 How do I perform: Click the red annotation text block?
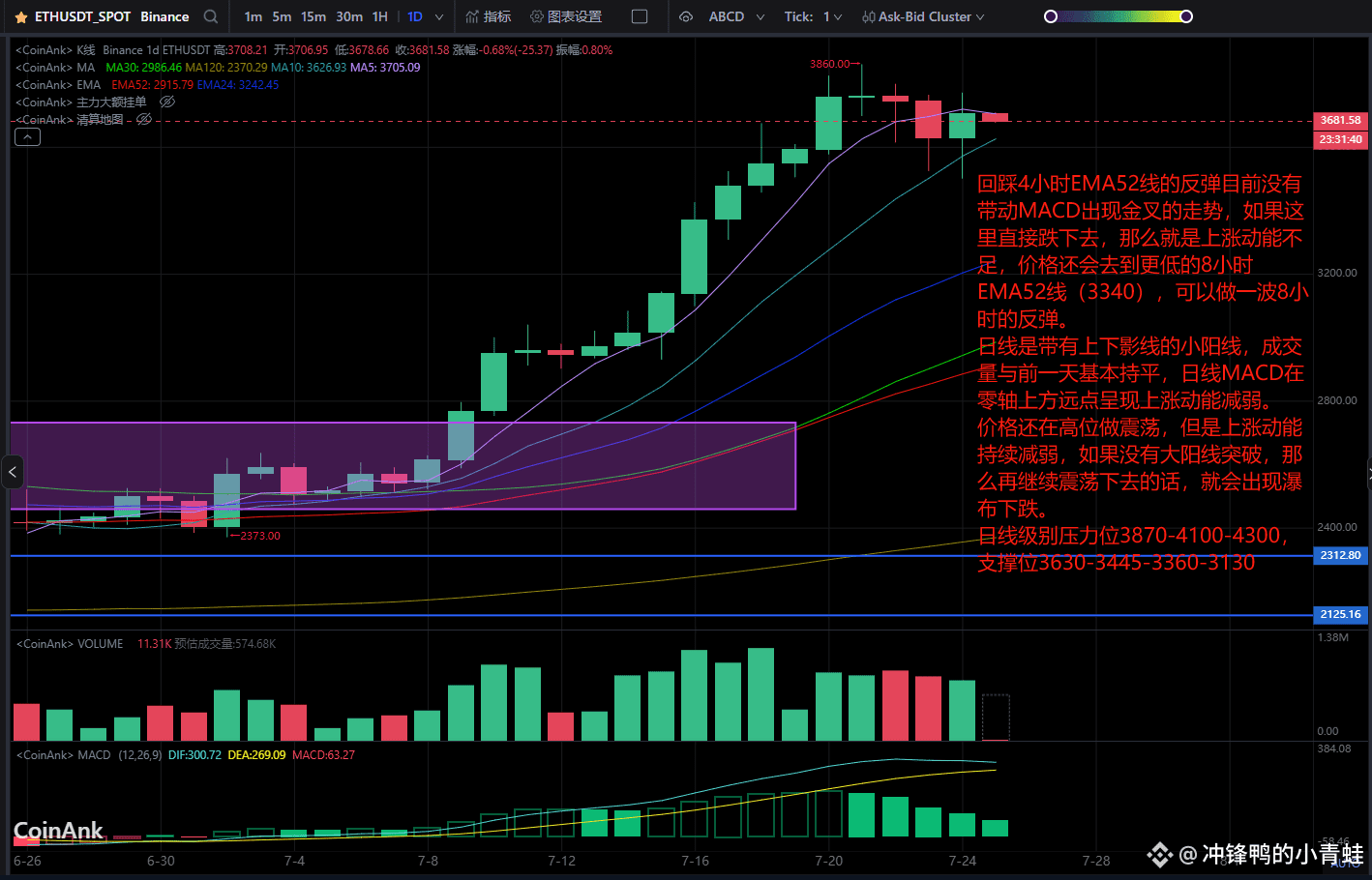pyautogui.click(x=1141, y=373)
